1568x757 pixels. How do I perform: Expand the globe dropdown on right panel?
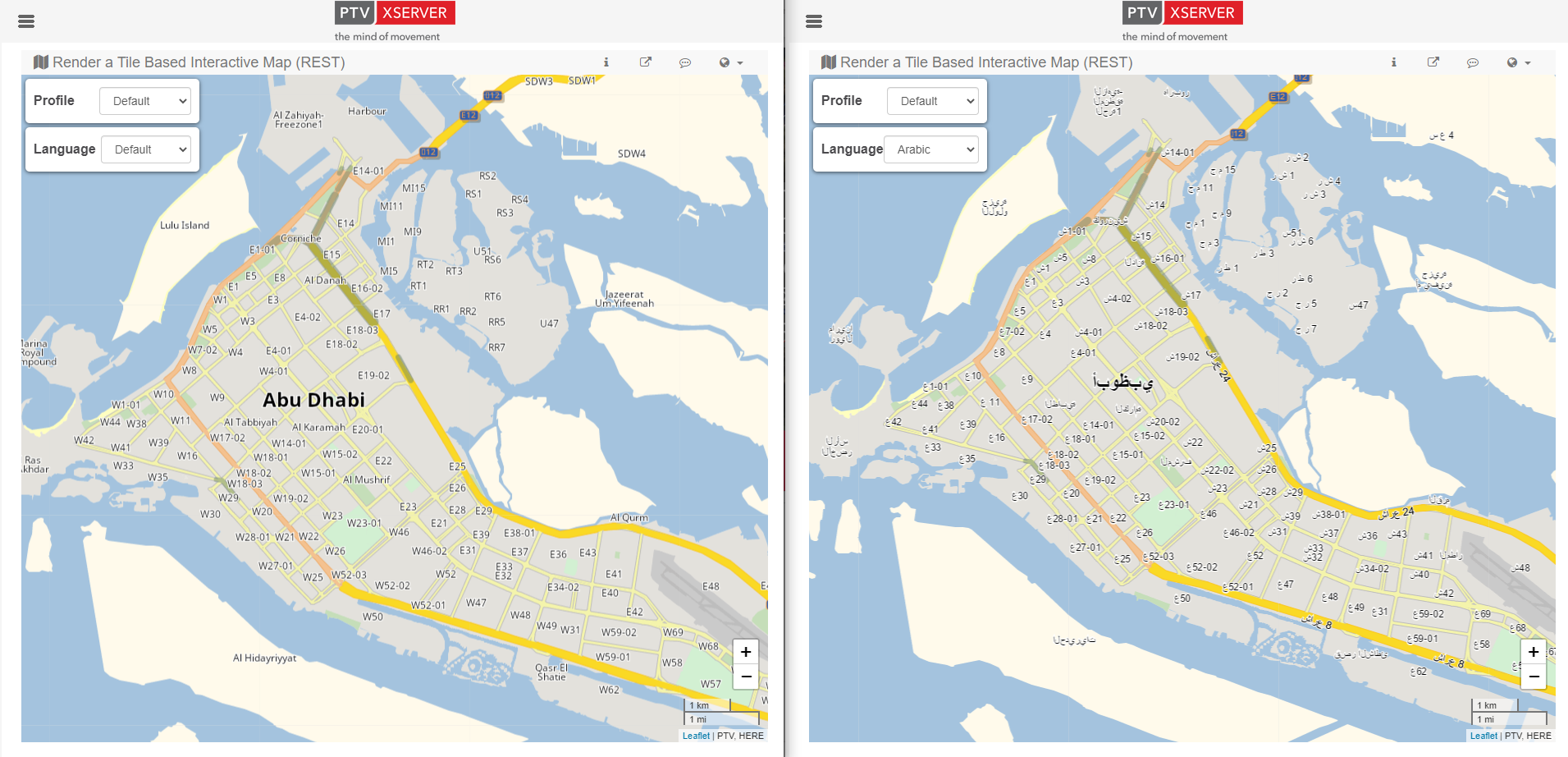pos(1518,62)
